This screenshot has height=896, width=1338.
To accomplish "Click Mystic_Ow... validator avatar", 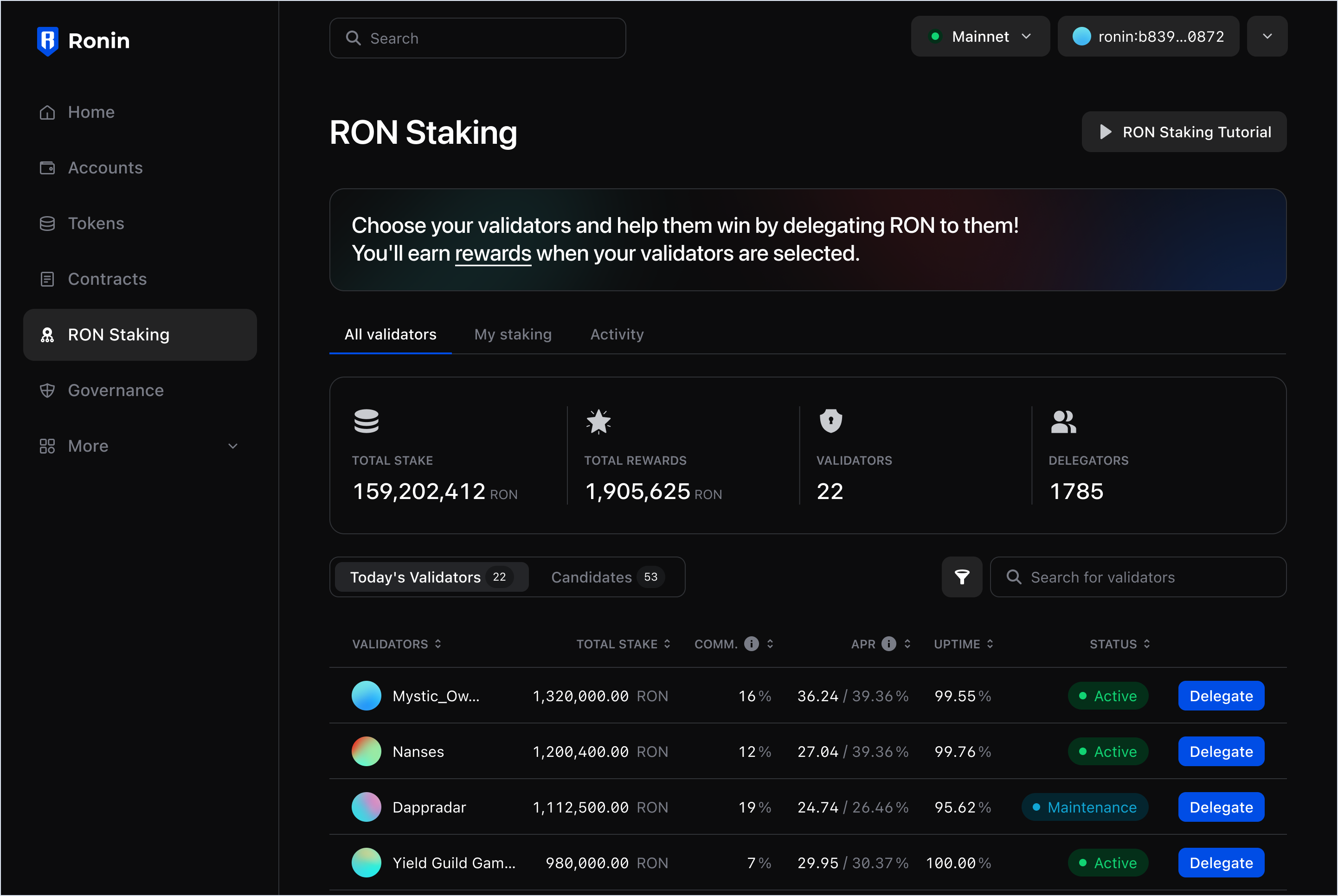I will click(366, 696).
